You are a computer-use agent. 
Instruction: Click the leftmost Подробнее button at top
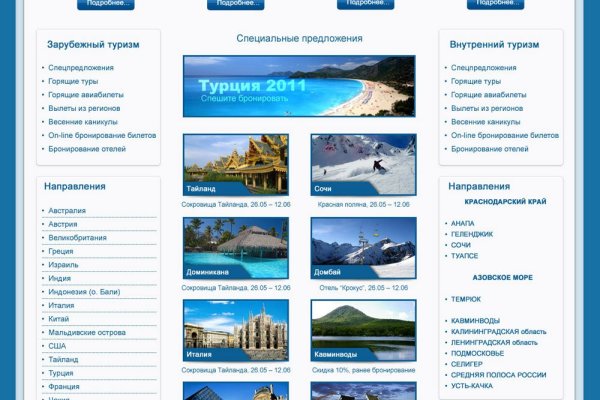tap(105, 4)
